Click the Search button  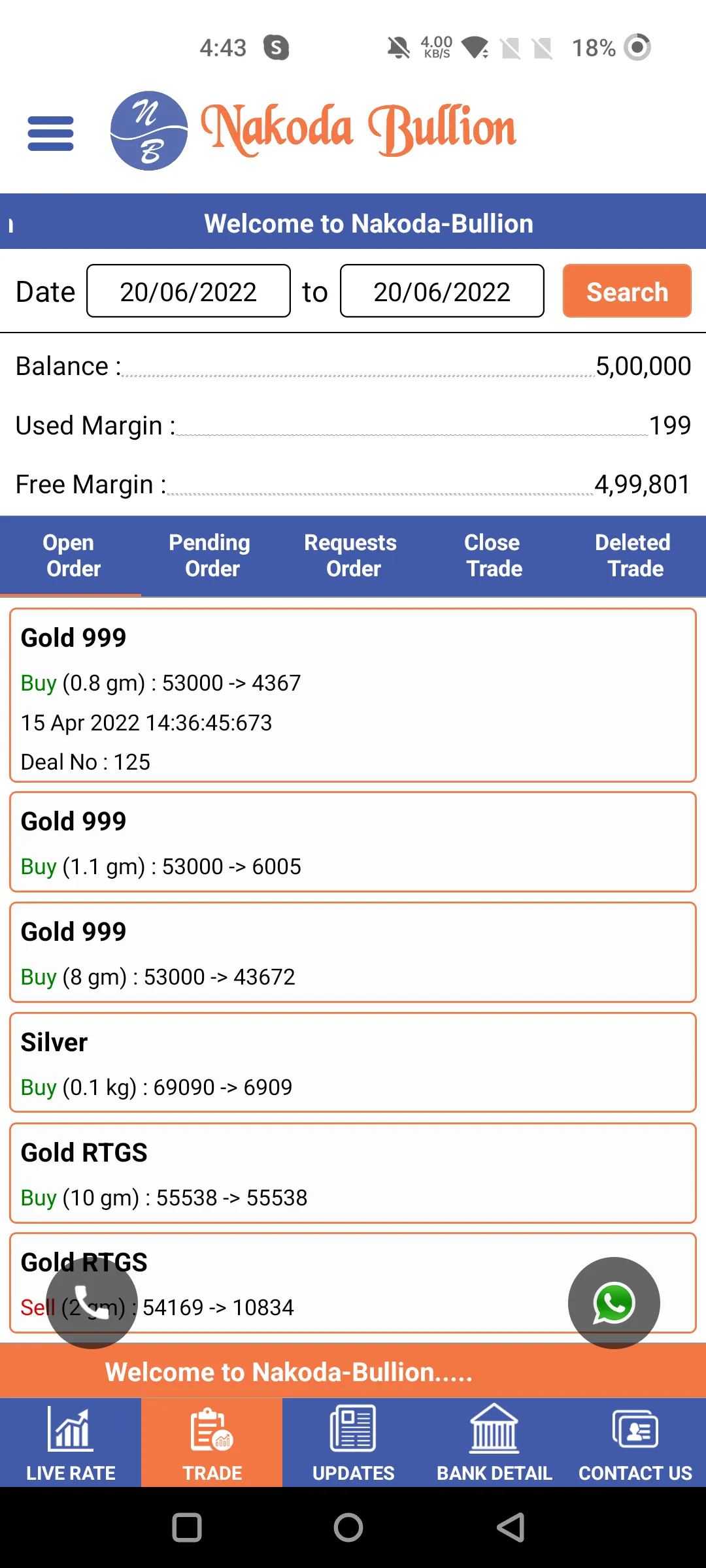click(x=627, y=291)
